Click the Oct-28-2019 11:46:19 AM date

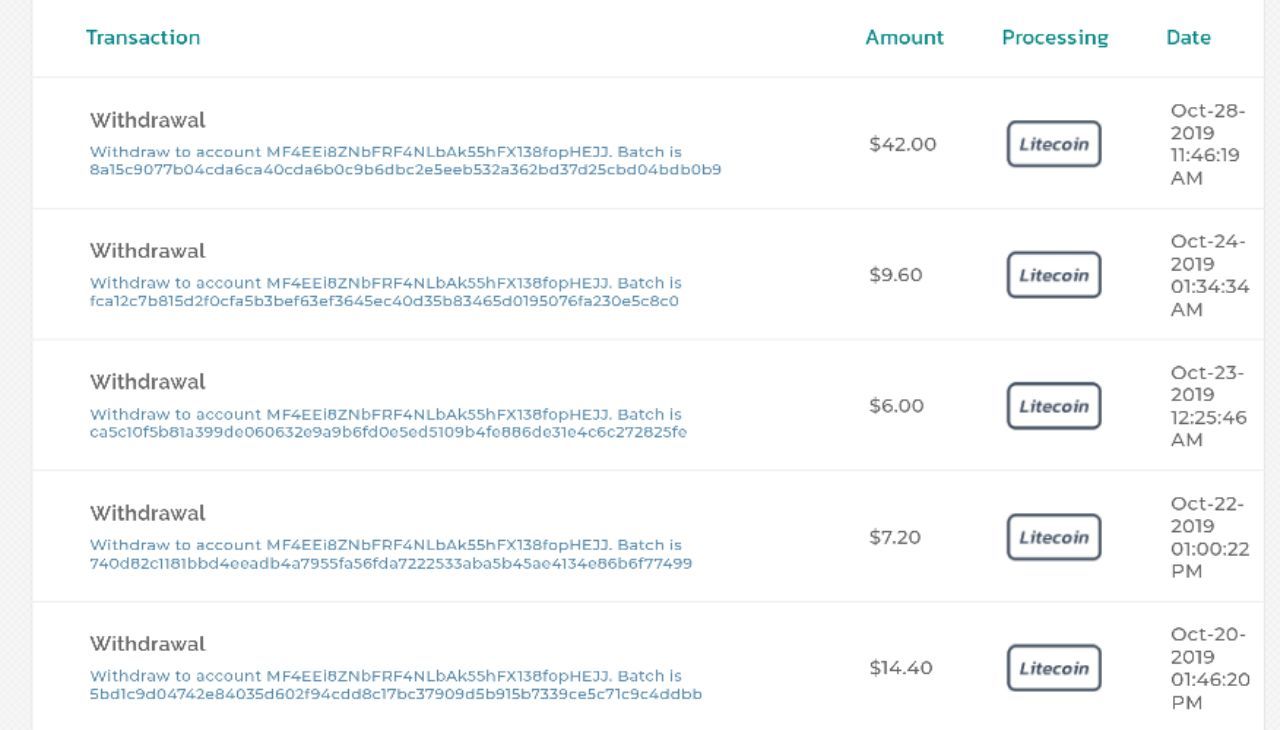pyautogui.click(x=1207, y=144)
